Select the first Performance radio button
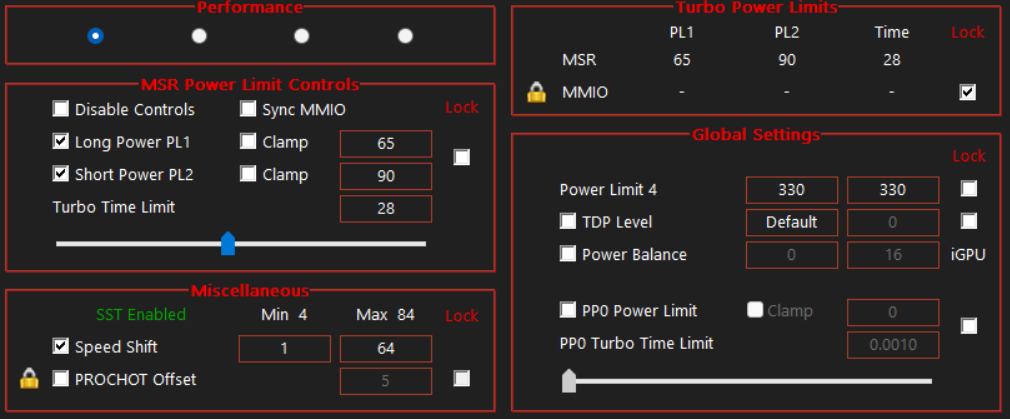Screen dimensions: 1010x419 point(95,36)
